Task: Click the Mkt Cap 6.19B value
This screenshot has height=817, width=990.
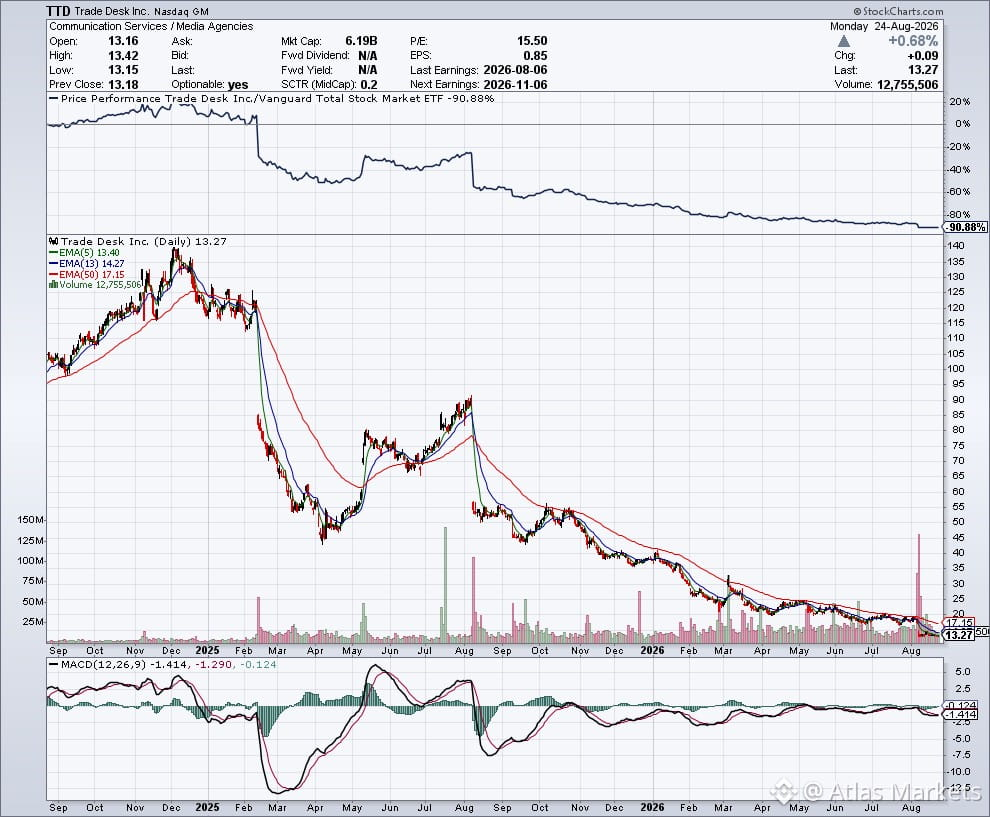Action: tap(361, 41)
